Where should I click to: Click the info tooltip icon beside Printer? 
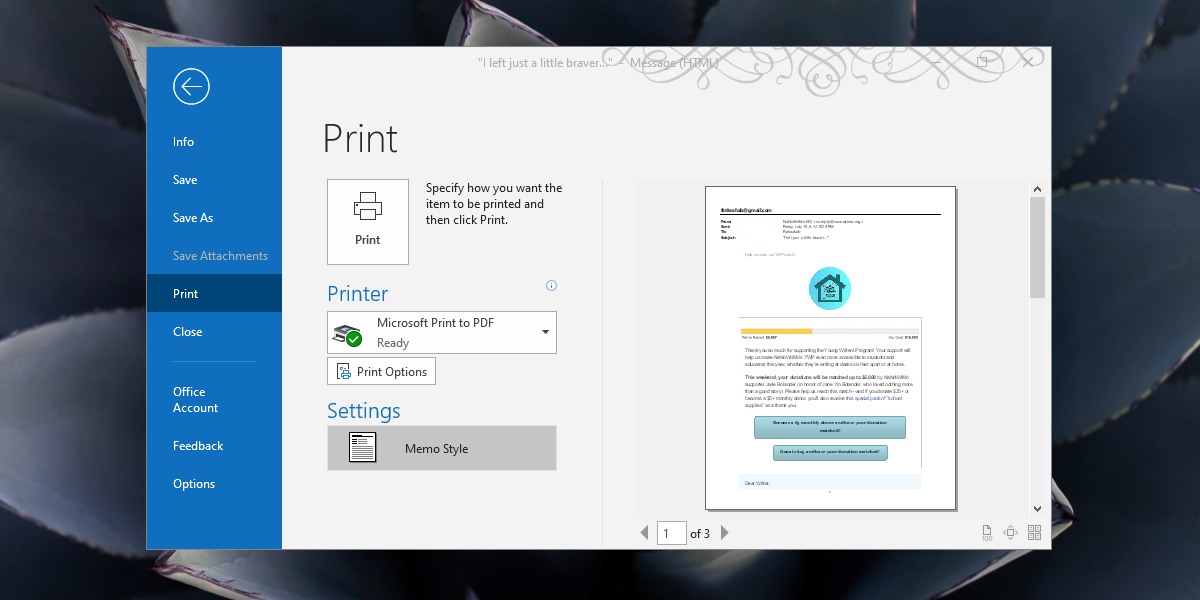(551, 285)
